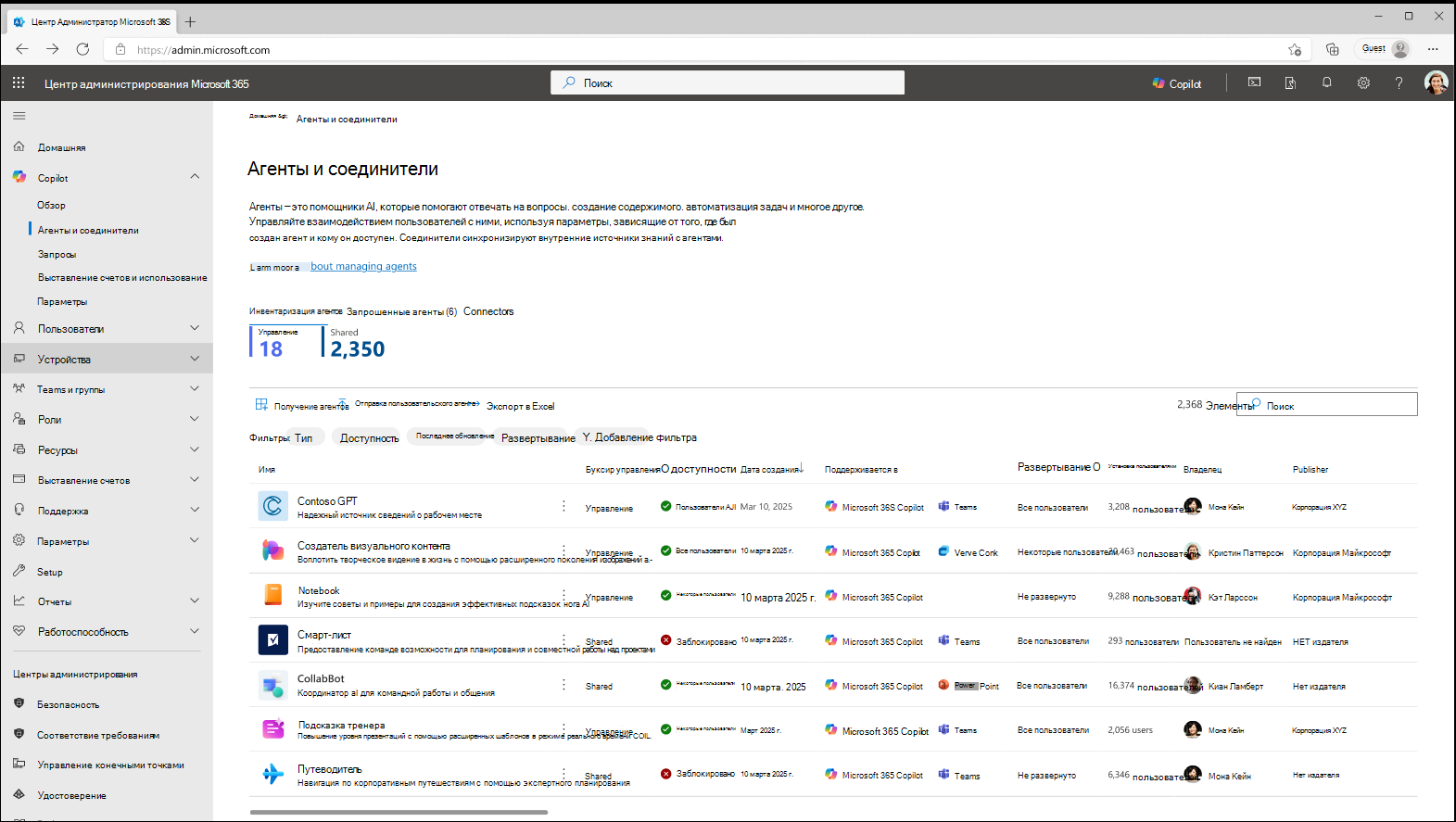Open the notifications bell icon

click(x=1326, y=82)
